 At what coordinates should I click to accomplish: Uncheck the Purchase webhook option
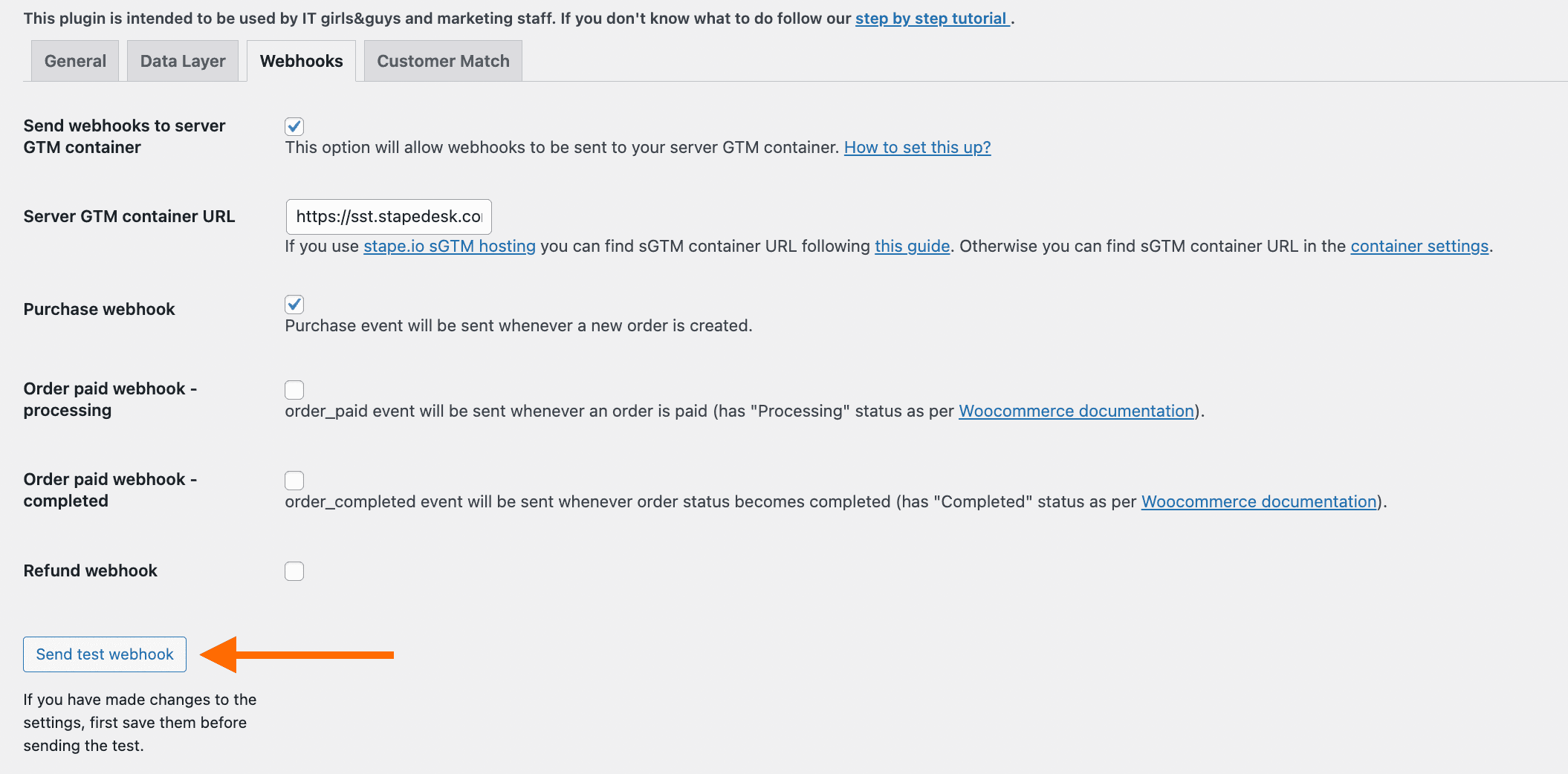coord(294,304)
